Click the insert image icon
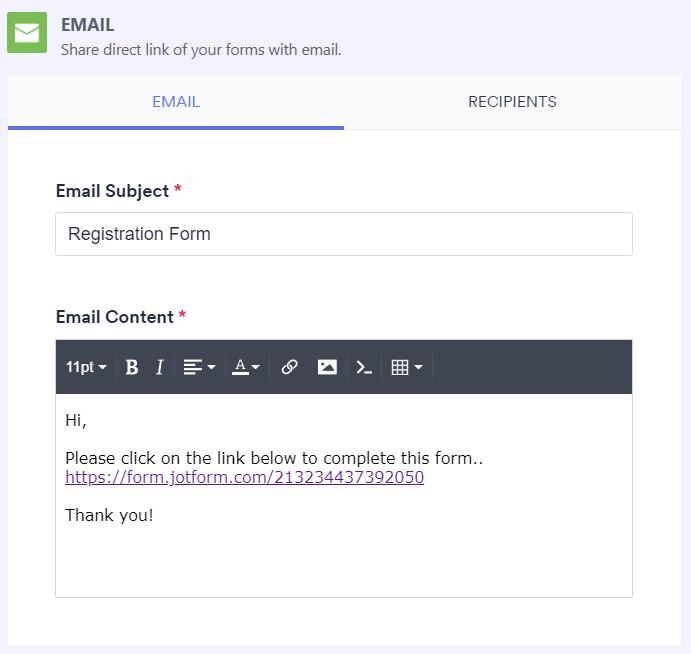This screenshot has width=691, height=654. tap(327, 367)
